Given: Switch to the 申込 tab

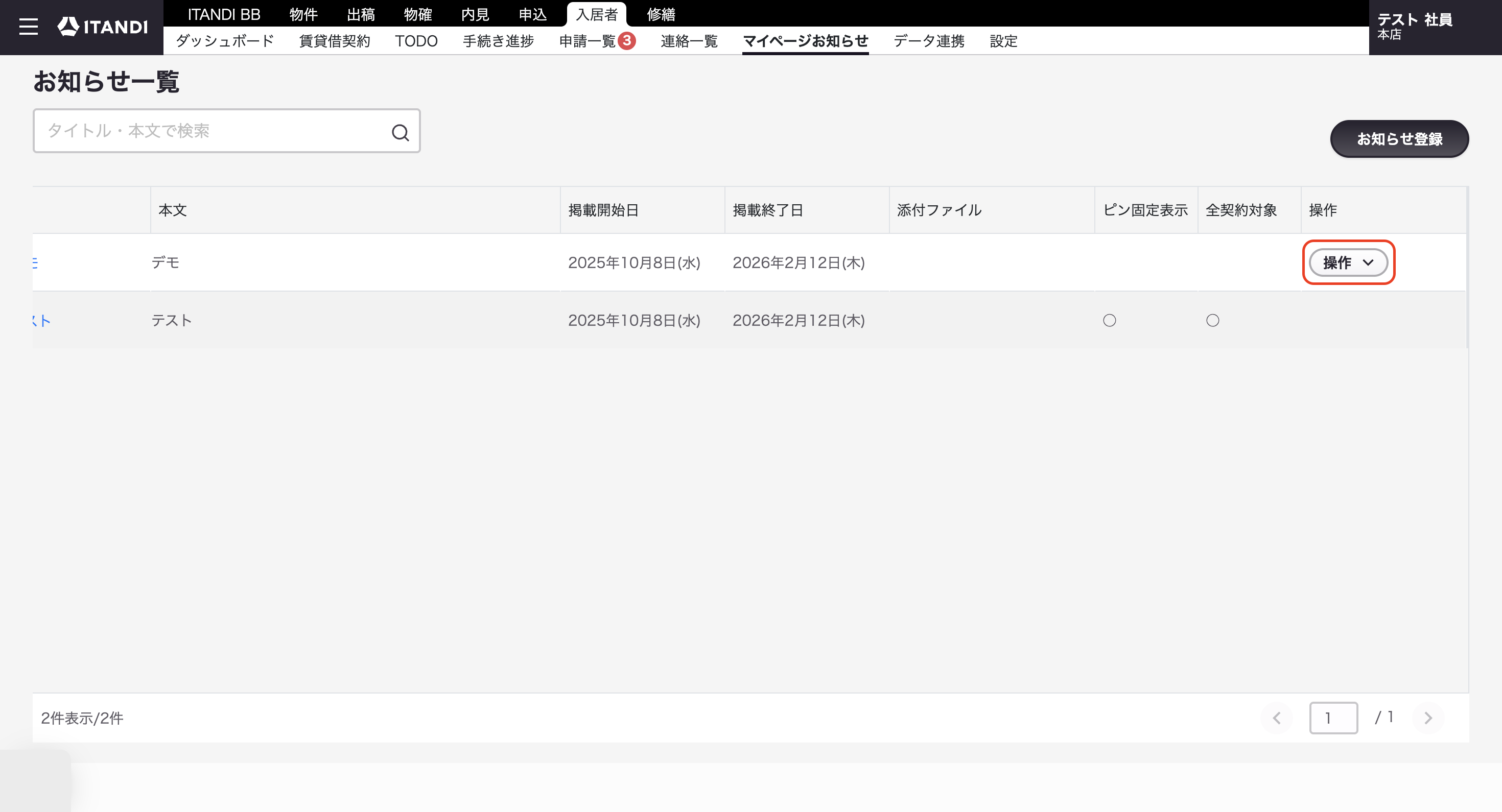Looking at the screenshot, I should click(532, 14).
